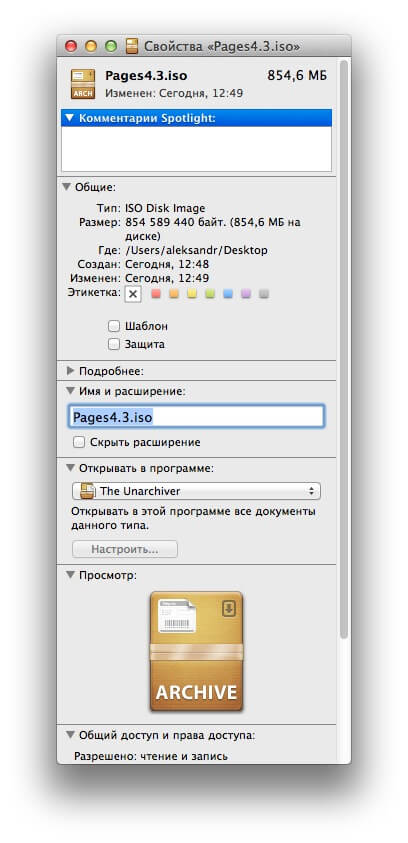Zoom the window with green button
The height and width of the screenshot is (843, 408).
(x=110, y=46)
